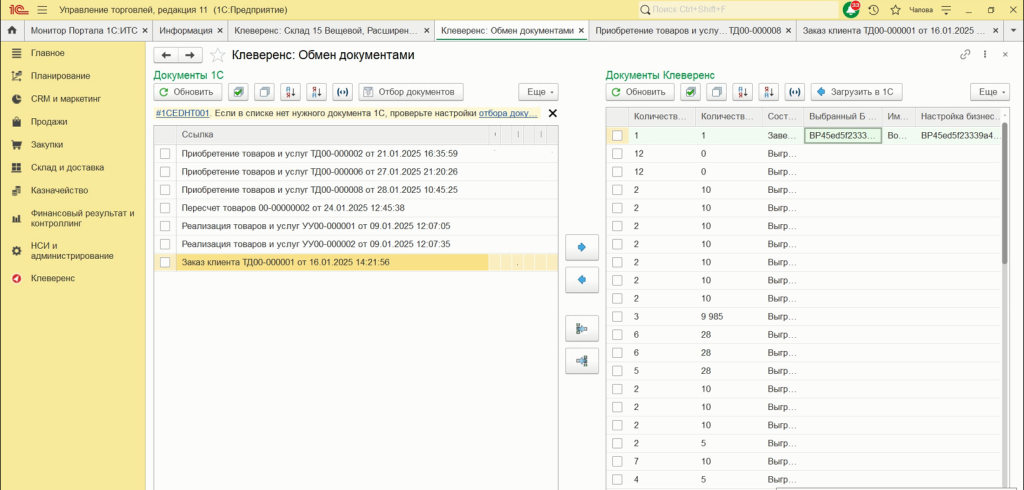Follow the отбора доку… settings link
Image resolution: width=1024 pixels, height=490 pixels.
(509, 113)
